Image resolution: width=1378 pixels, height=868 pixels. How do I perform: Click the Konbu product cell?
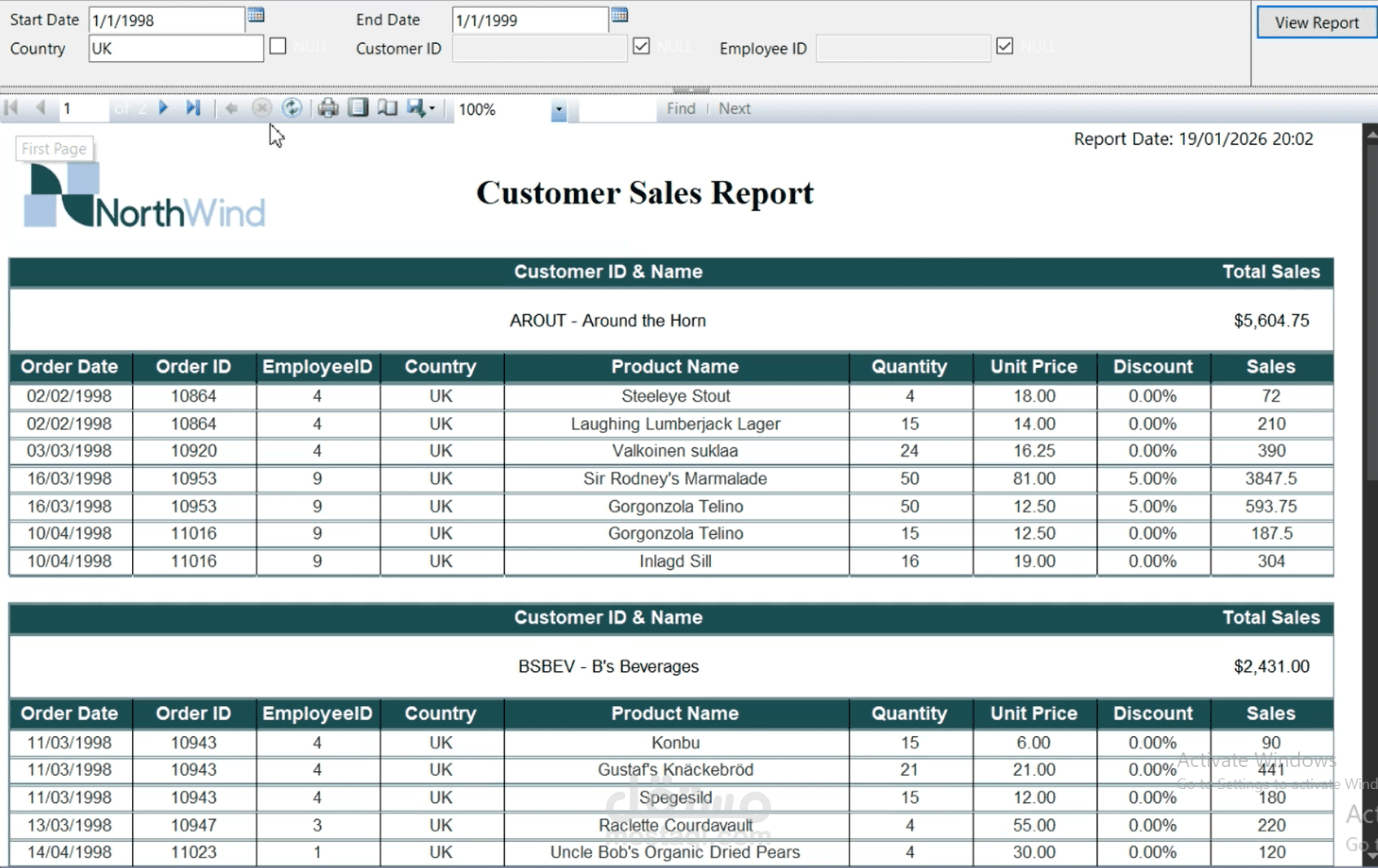(x=676, y=743)
